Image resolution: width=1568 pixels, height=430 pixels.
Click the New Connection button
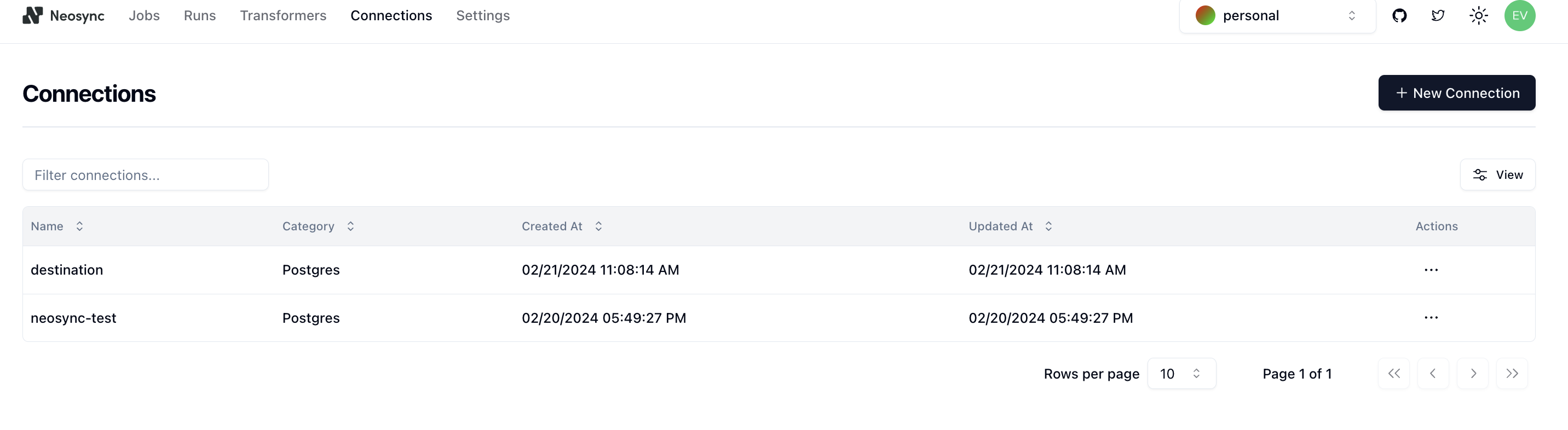[x=1457, y=92]
